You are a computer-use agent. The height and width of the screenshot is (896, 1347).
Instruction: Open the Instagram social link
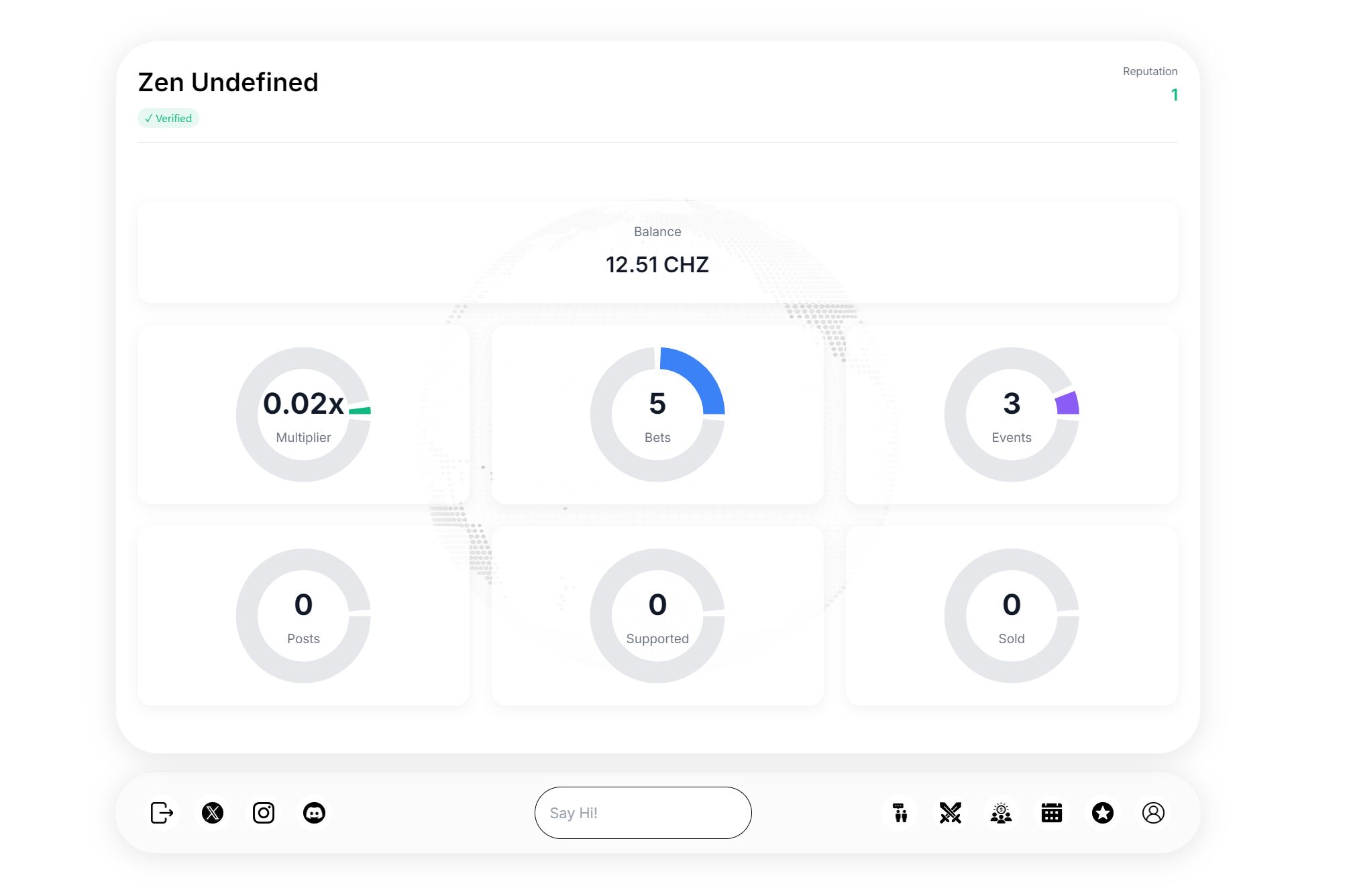[x=263, y=812]
